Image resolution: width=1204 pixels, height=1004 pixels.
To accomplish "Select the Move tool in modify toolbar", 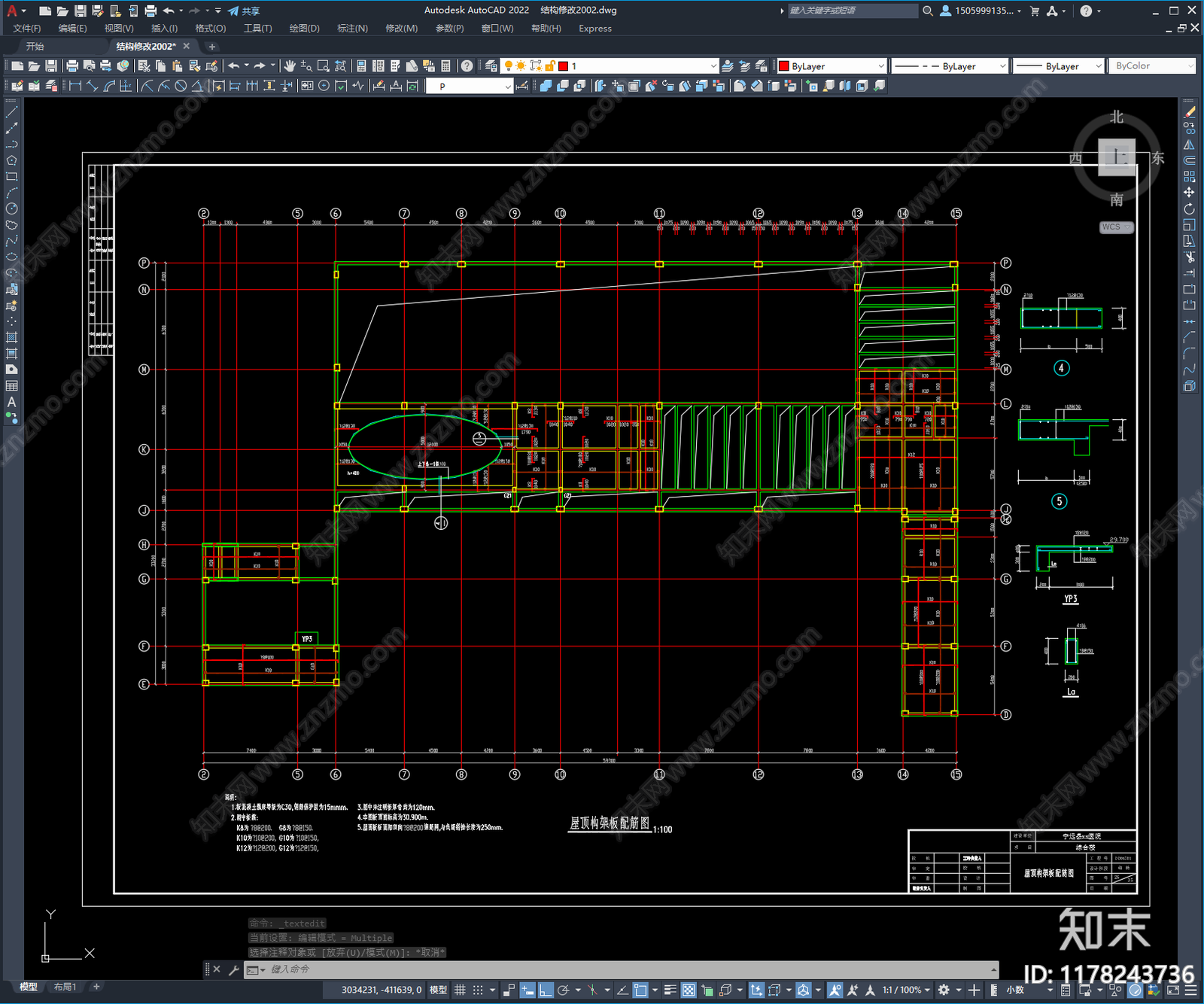I will (x=1189, y=193).
